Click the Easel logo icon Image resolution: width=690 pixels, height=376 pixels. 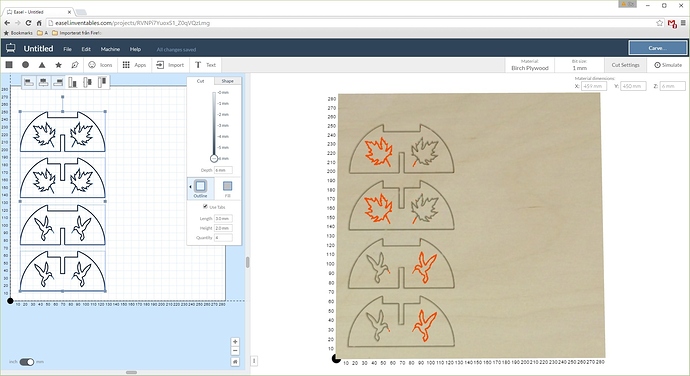tap(11, 48)
